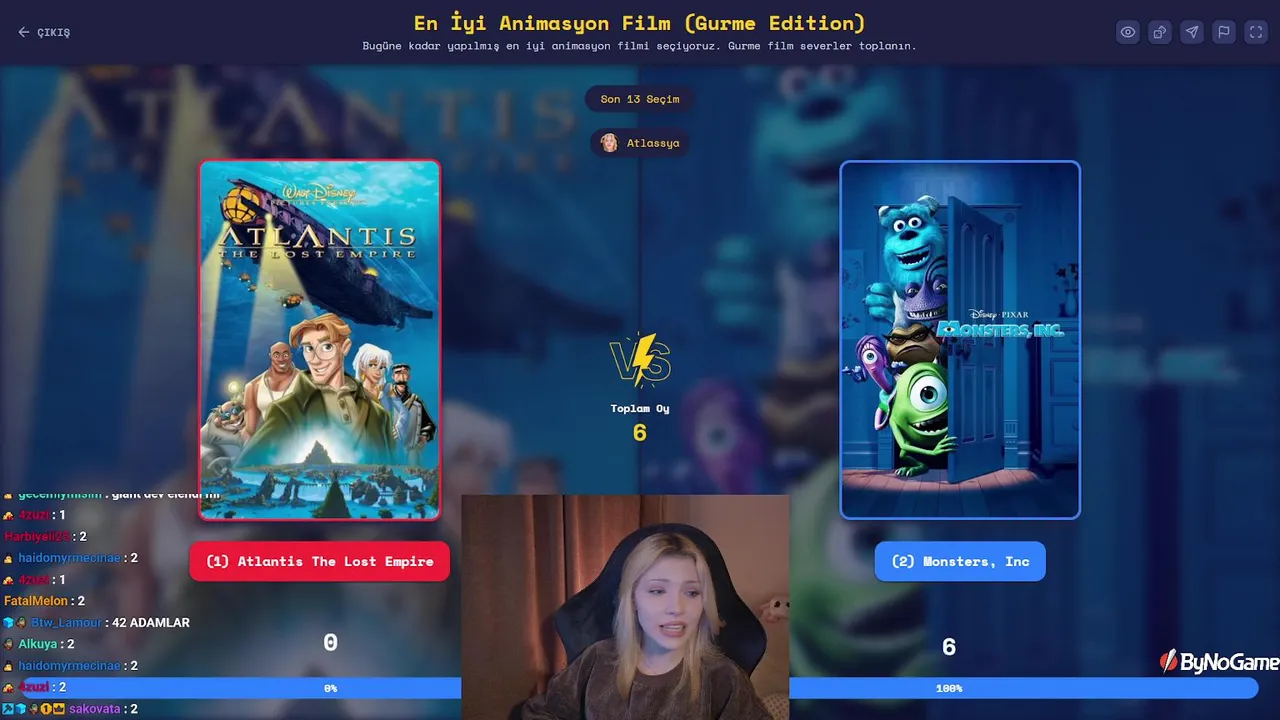Toggle the eye visibility icon in header
The image size is (1280, 720).
tap(1128, 32)
